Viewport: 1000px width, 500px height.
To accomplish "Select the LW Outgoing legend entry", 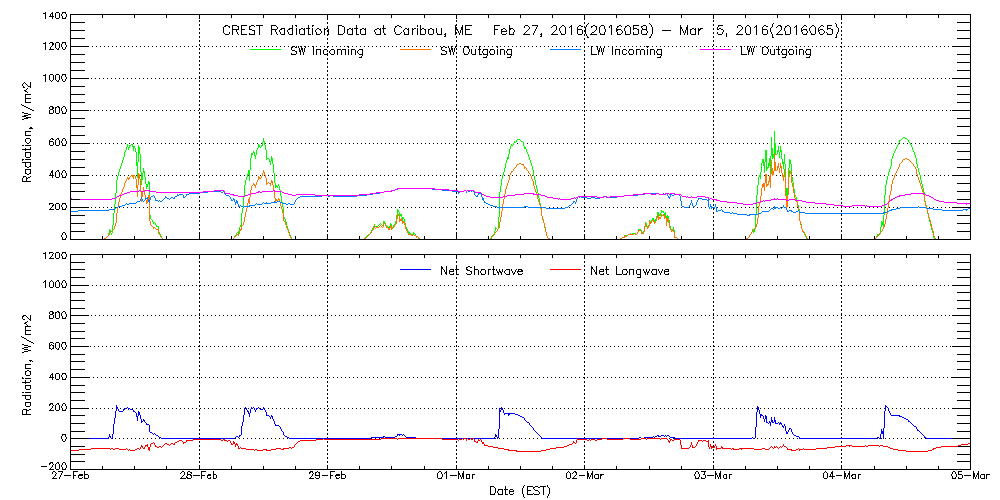I will (x=775, y=52).
